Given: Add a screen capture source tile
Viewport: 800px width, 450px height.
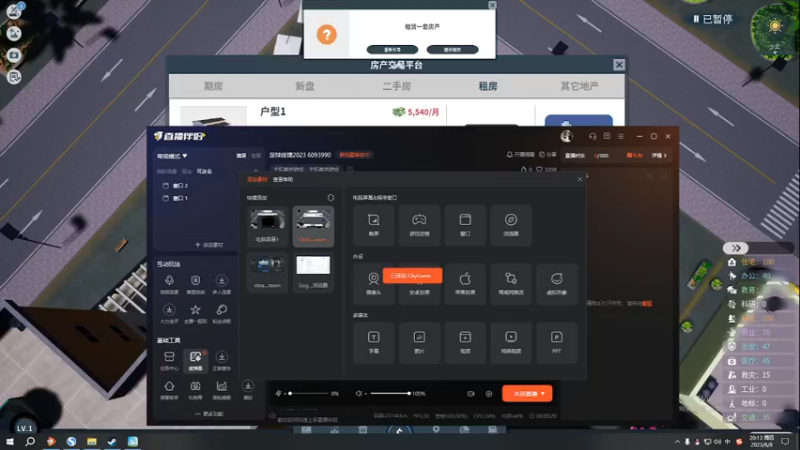Looking at the screenshot, I should (x=373, y=225).
